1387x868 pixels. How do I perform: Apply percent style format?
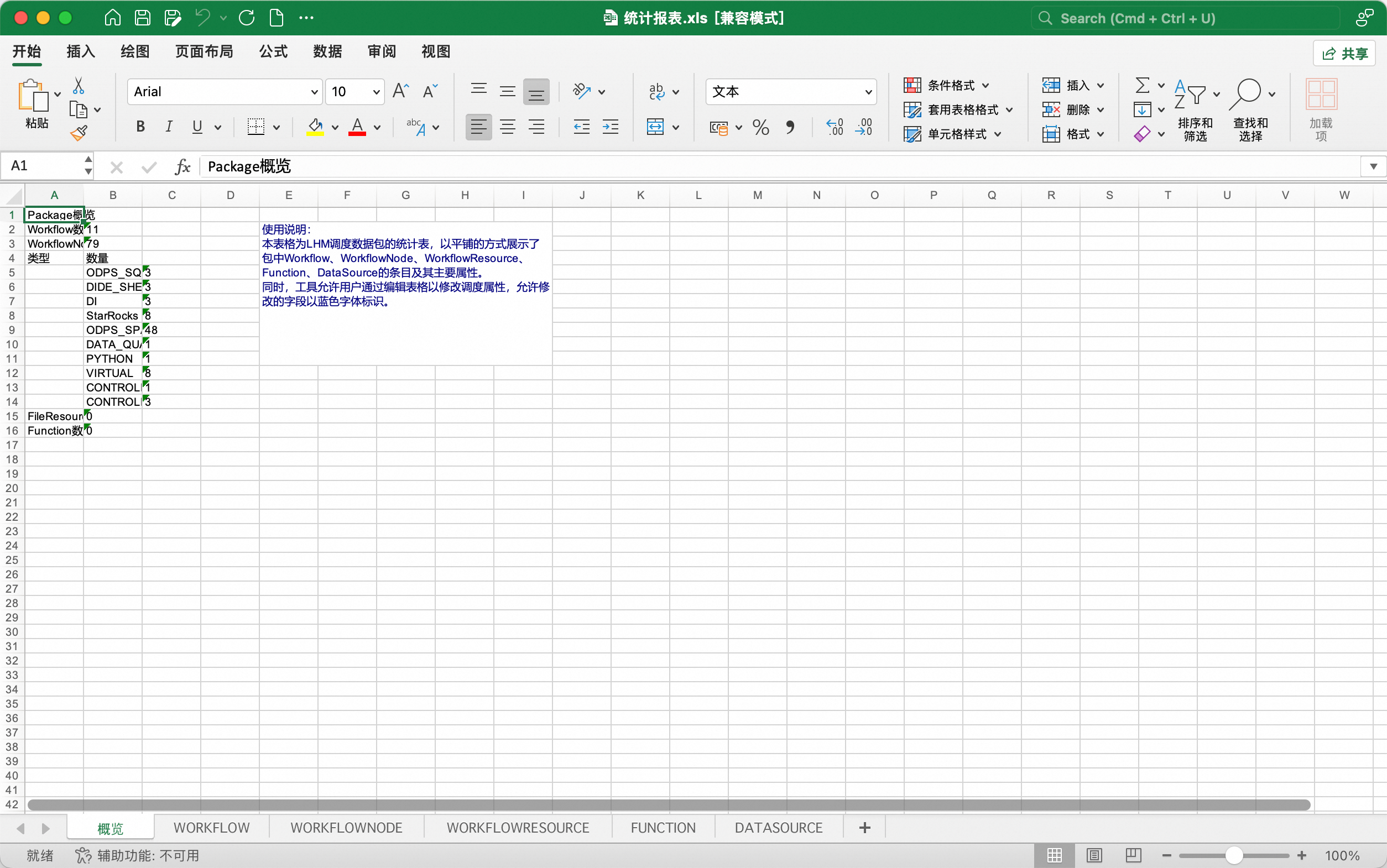(x=760, y=127)
